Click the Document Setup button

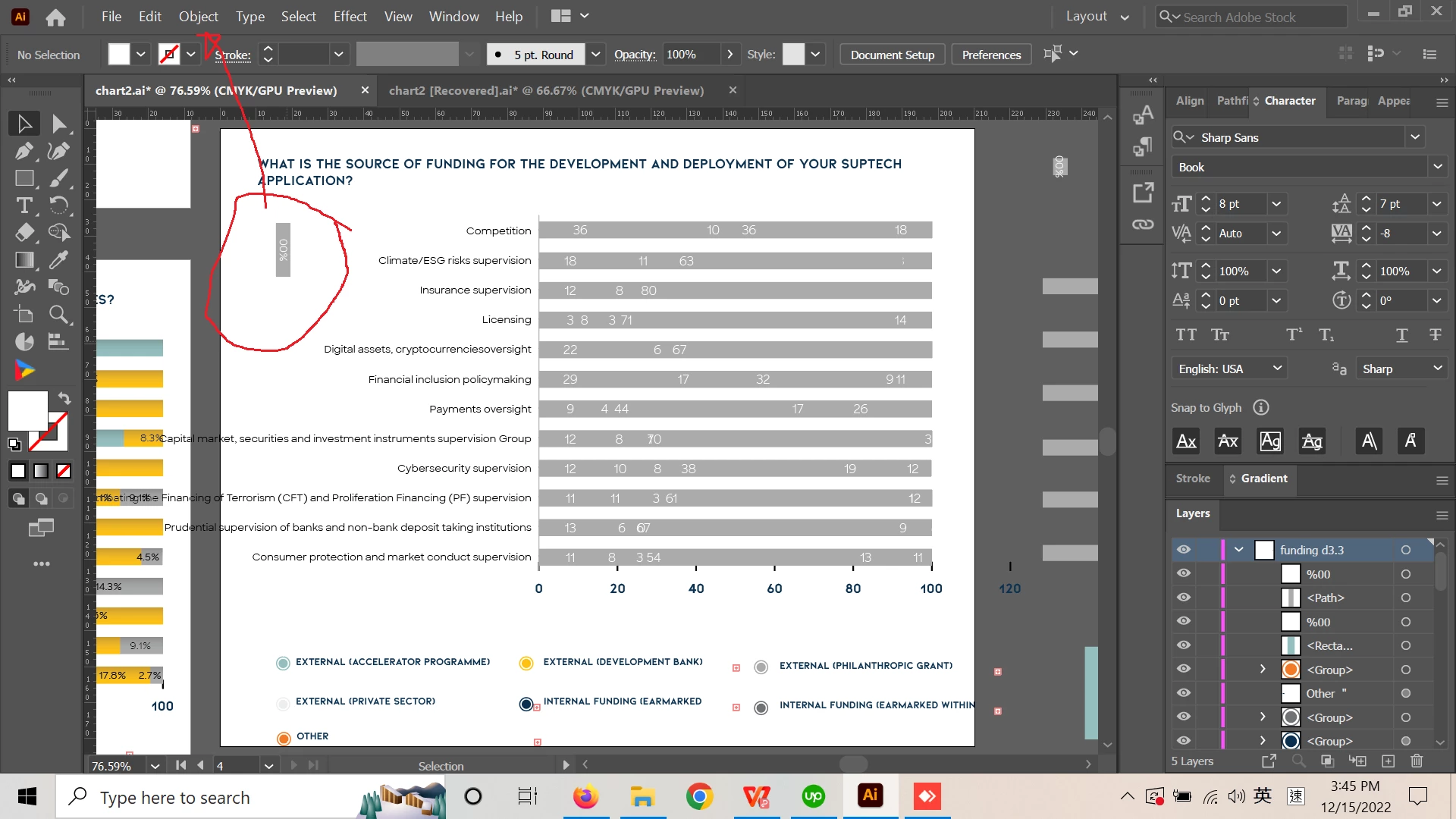coord(892,55)
